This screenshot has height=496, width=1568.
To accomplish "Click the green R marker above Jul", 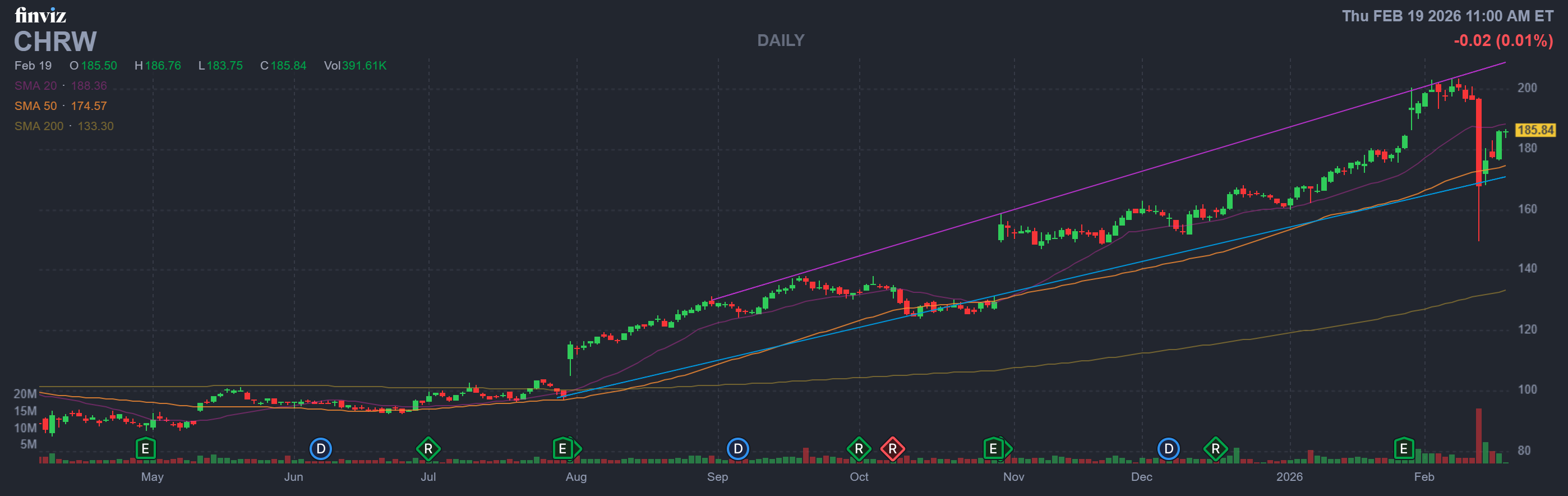I will coord(428,449).
